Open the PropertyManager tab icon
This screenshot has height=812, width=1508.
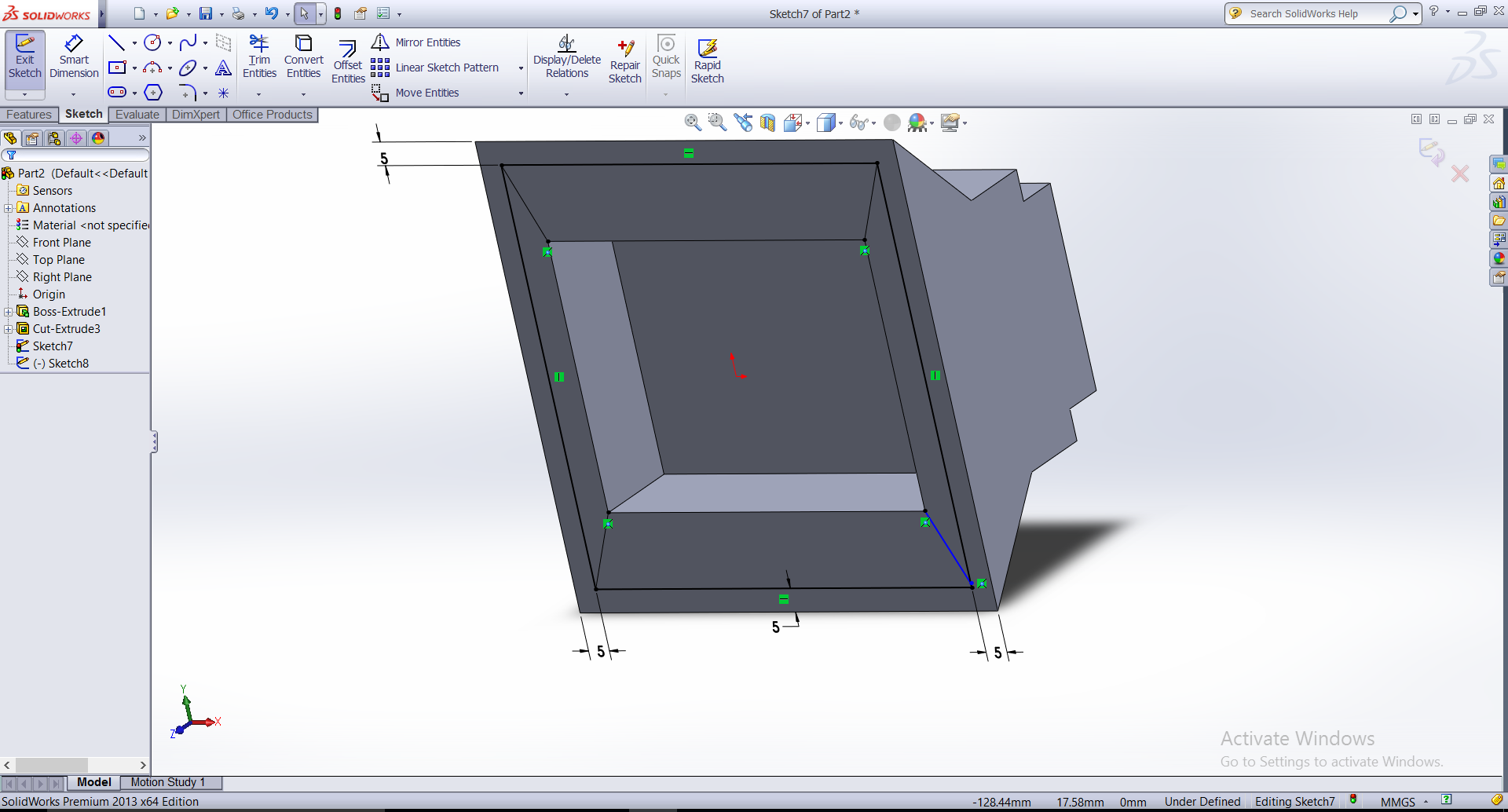click(x=32, y=138)
